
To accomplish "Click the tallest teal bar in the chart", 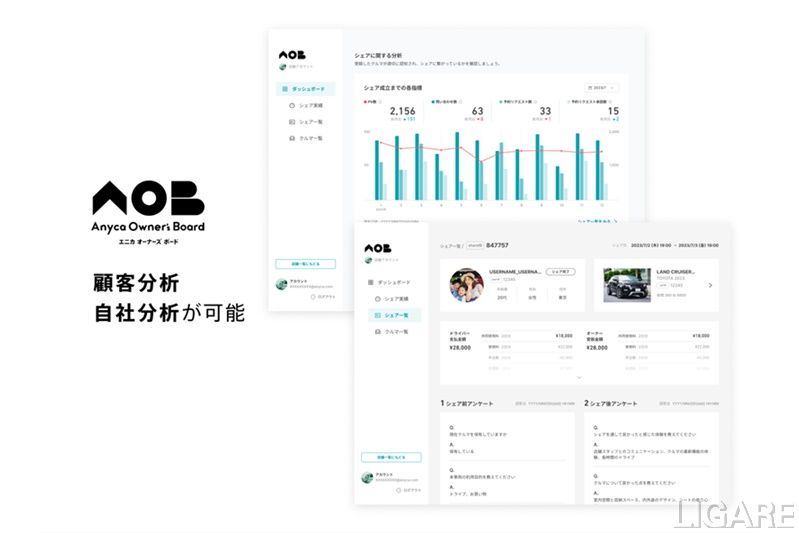I will click(457, 166).
